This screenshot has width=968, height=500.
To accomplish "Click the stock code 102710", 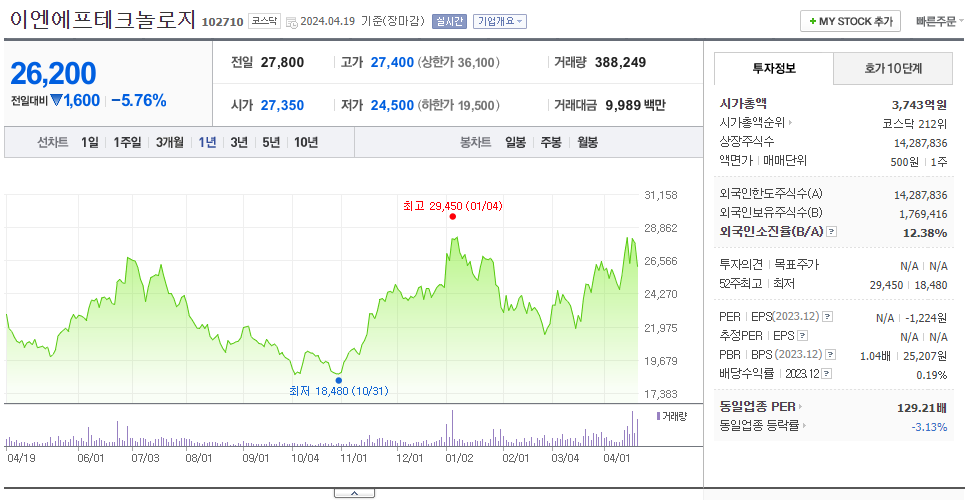I will tap(223, 22).
